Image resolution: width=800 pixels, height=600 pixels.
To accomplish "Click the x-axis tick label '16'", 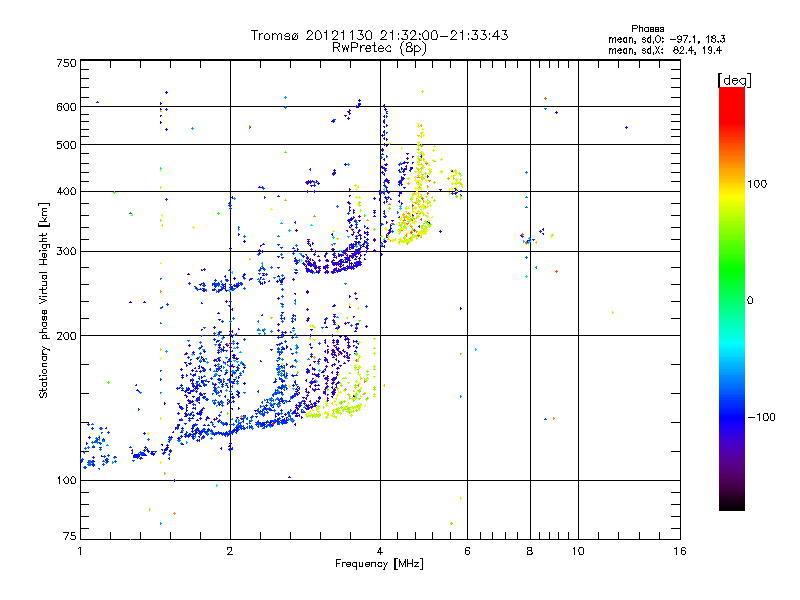I will 680,551.
